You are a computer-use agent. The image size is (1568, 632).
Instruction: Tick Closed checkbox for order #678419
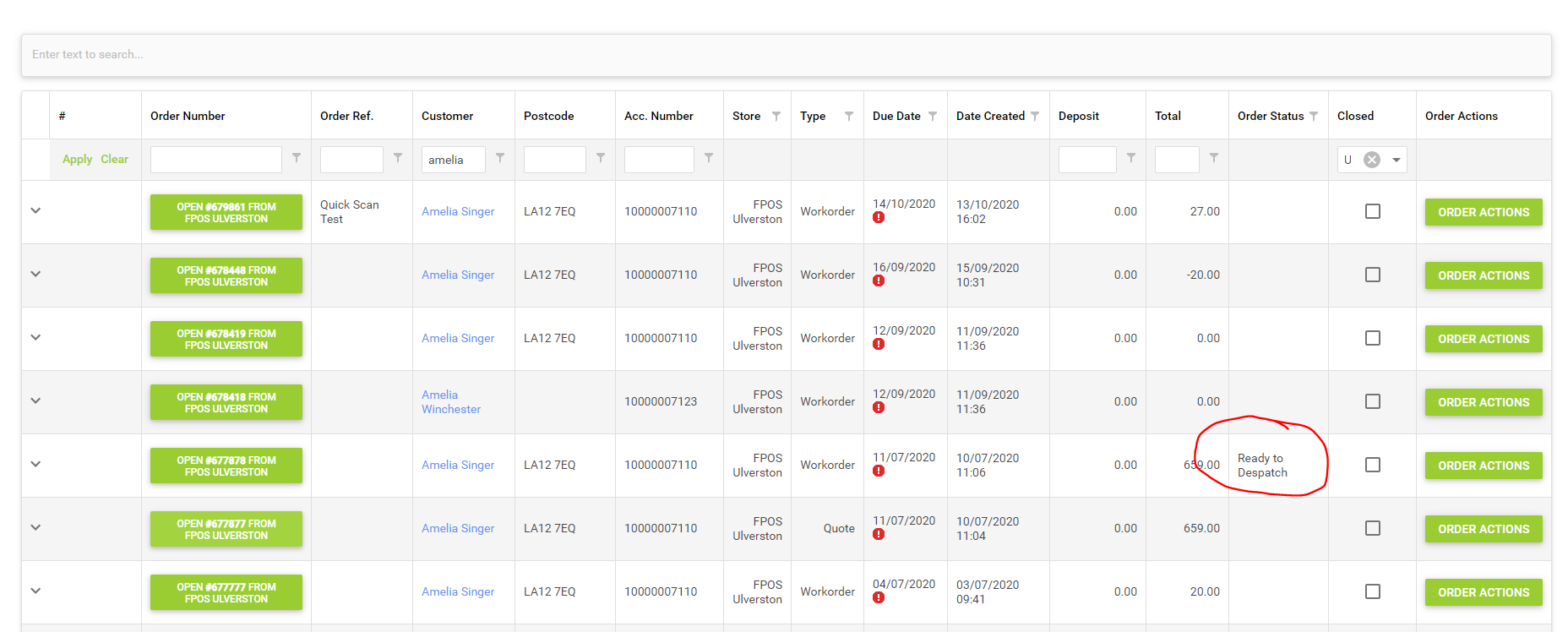pyautogui.click(x=1373, y=338)
